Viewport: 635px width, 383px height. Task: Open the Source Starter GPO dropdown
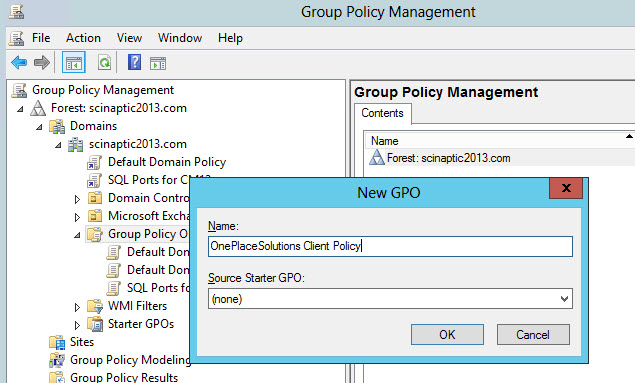point(390,299)
